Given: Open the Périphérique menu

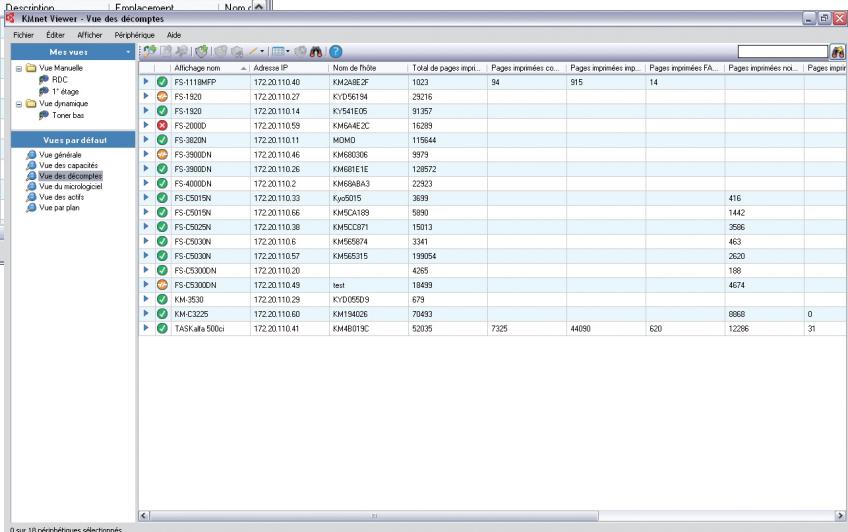Looking at the screenshot, I should click(x=135, y=35).
